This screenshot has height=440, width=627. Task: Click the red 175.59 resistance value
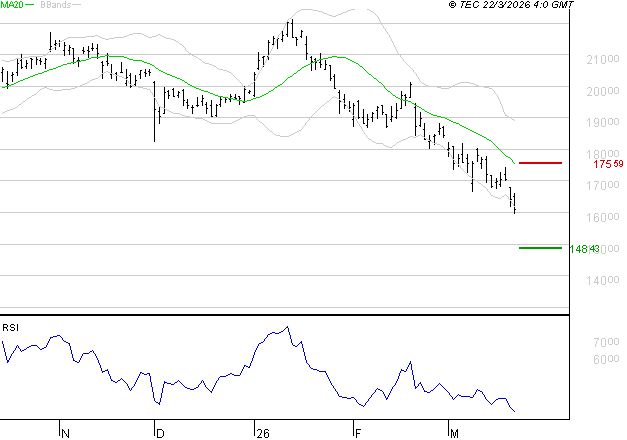coord(608,164)
